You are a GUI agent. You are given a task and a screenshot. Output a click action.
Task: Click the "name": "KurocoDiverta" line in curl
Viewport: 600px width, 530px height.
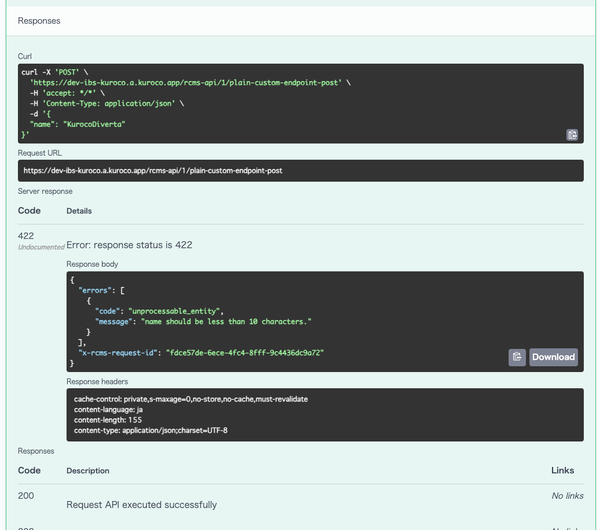[78, 124]
